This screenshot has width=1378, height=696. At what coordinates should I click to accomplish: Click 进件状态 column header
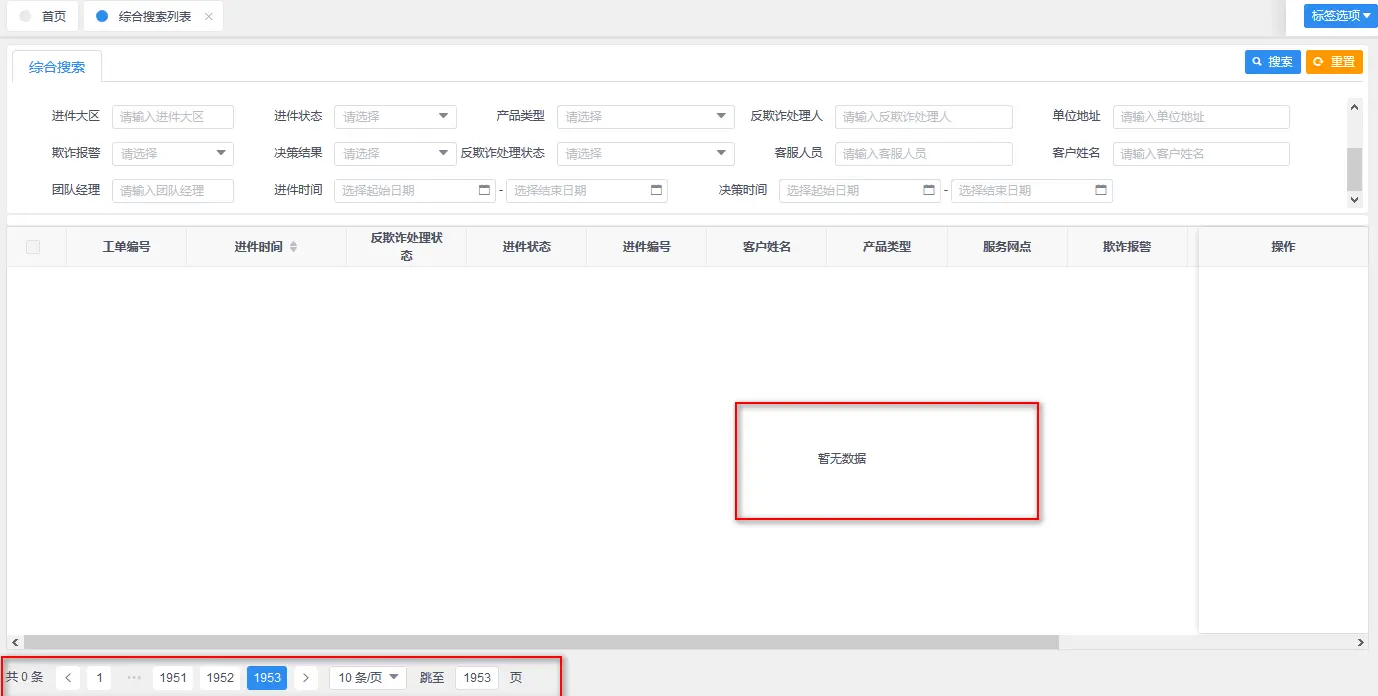527,247
